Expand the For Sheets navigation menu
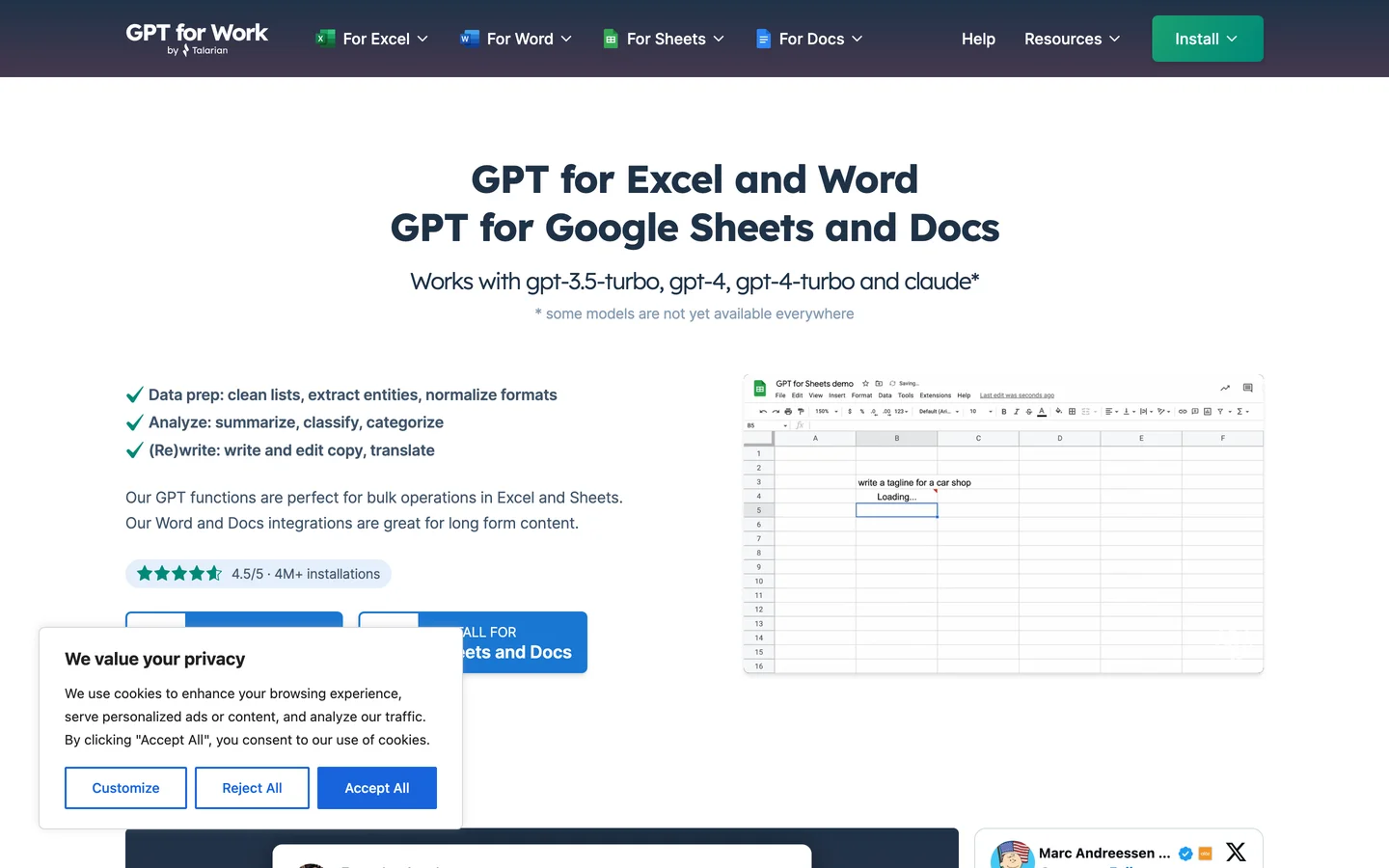Viewport: 1389px width, 868px height. click(x=664, y=39)
